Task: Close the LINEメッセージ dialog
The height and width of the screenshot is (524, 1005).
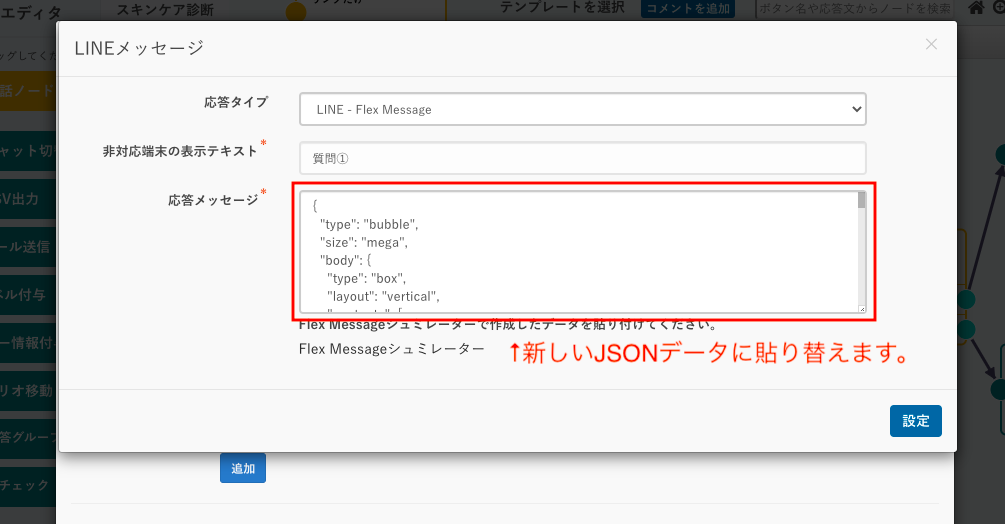Action: point(931,44)
